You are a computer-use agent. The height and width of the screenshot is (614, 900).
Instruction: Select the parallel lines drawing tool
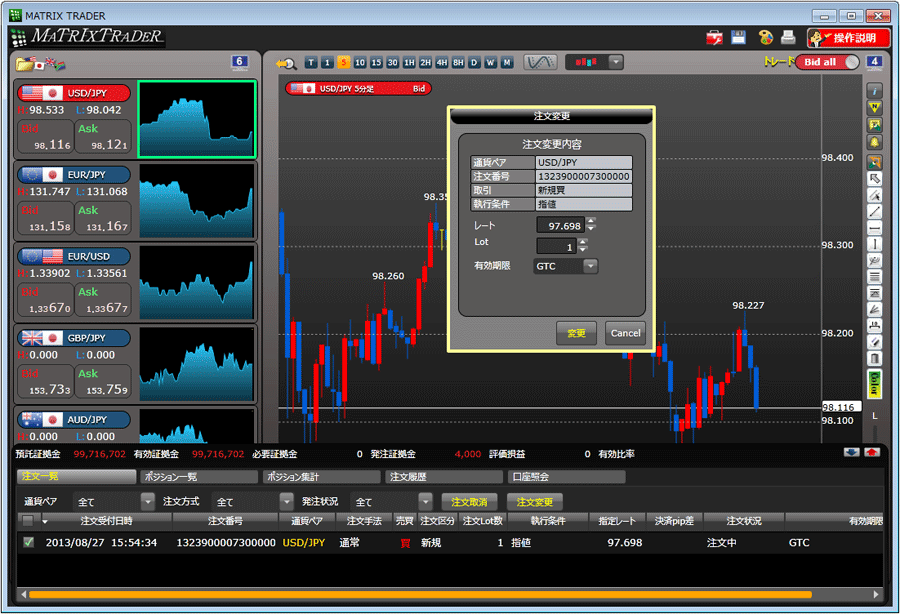tap(874, 277)
